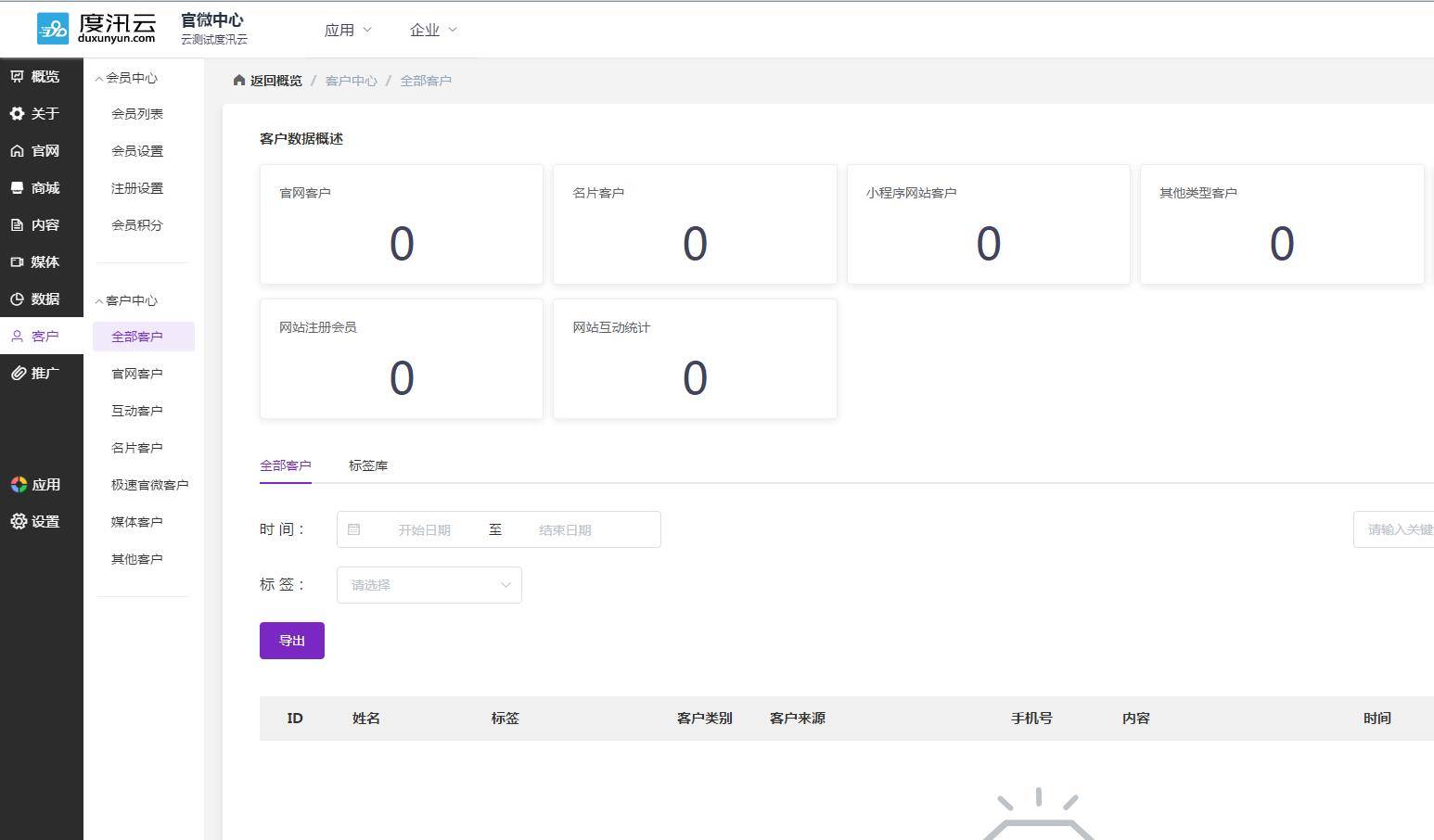The image size is (1434, 840).
Task: Select 全部客户 in the side menu
Action: (x=144, y=337)
